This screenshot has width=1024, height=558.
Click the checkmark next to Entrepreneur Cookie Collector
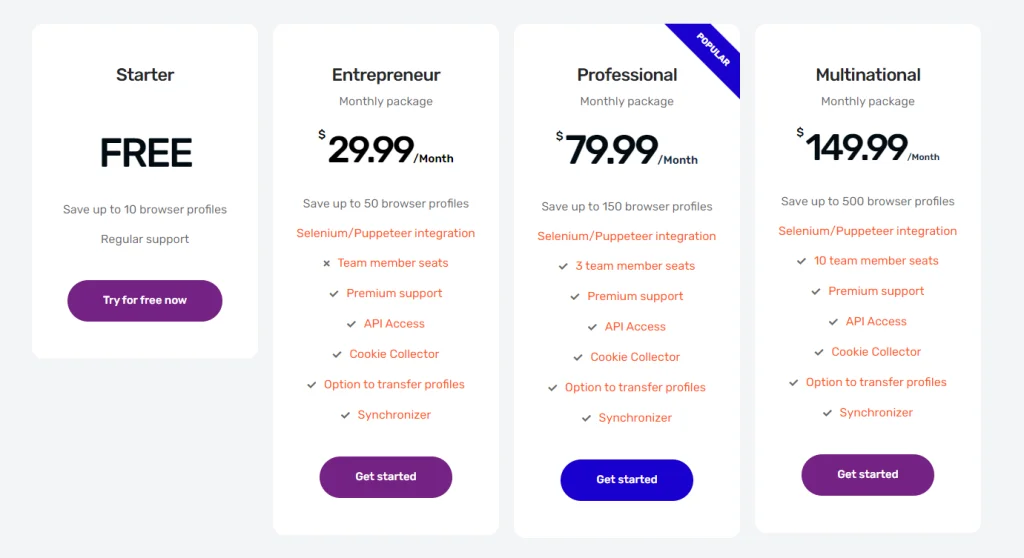[x=337, y=355]
